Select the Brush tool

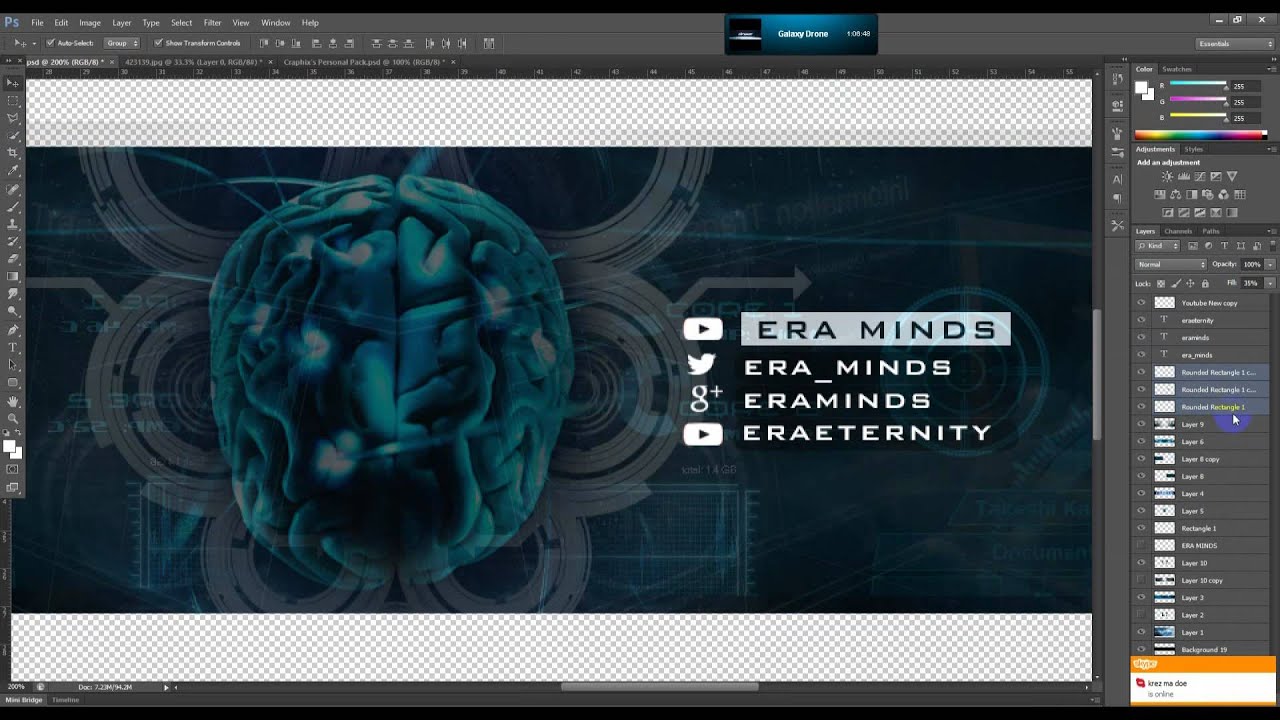(13, 206)
